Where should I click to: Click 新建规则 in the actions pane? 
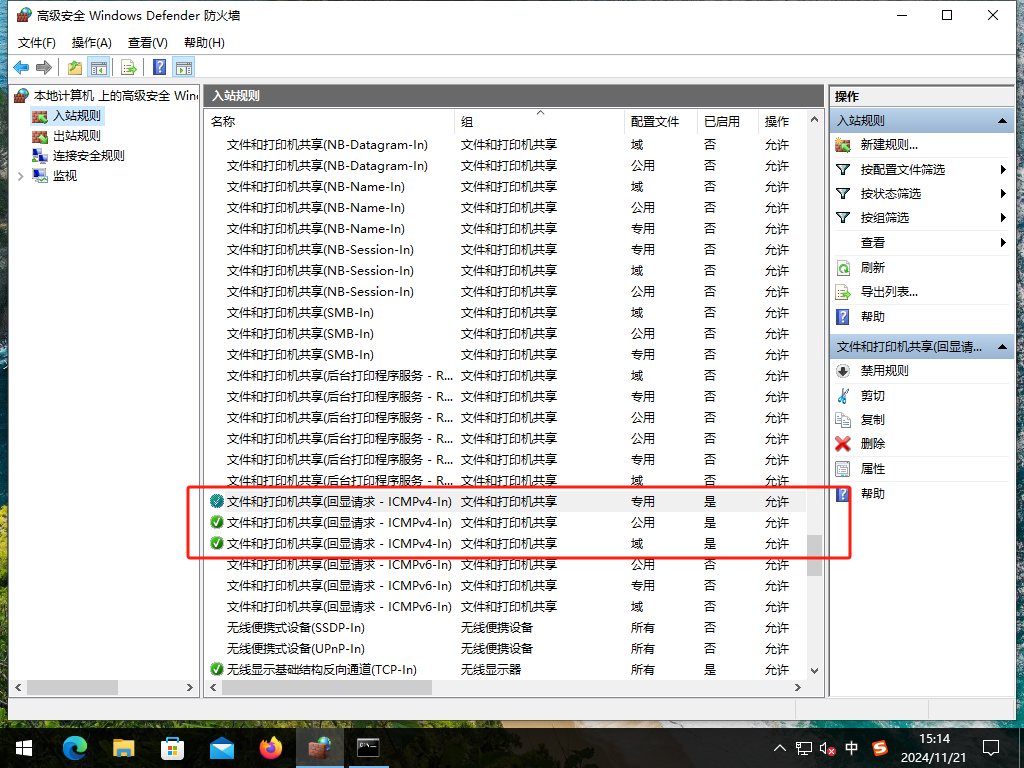(x=888, y=145)
